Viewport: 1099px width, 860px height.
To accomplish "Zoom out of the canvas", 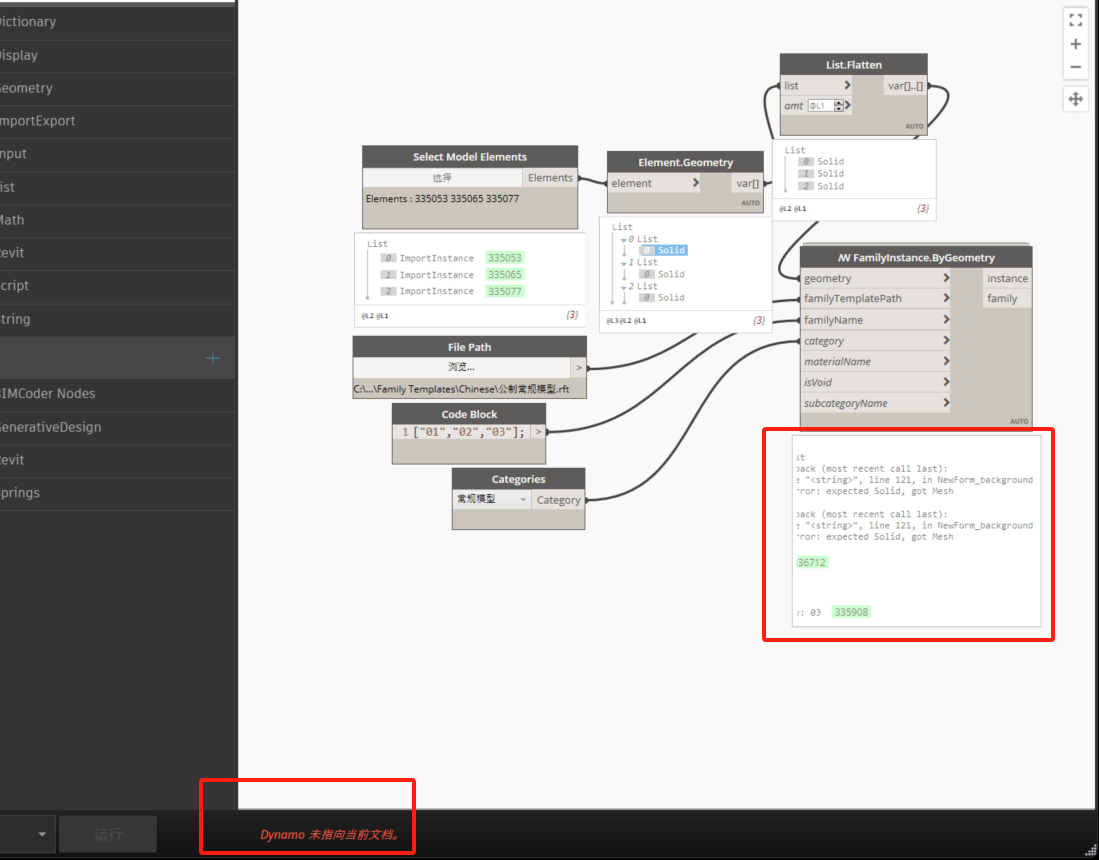I will click(x=1075, y=67).
